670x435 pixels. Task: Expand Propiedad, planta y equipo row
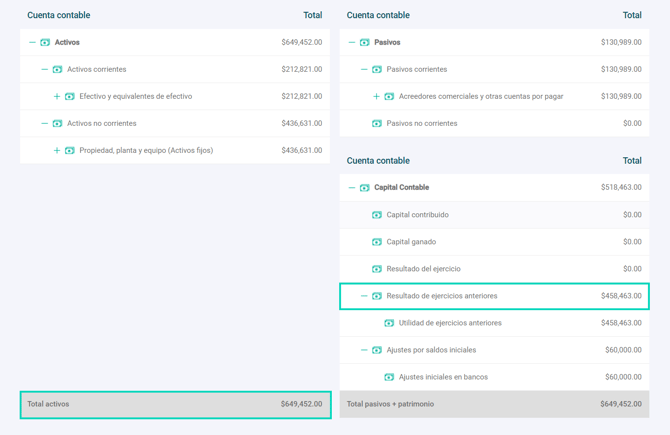(x=57, y=151)
